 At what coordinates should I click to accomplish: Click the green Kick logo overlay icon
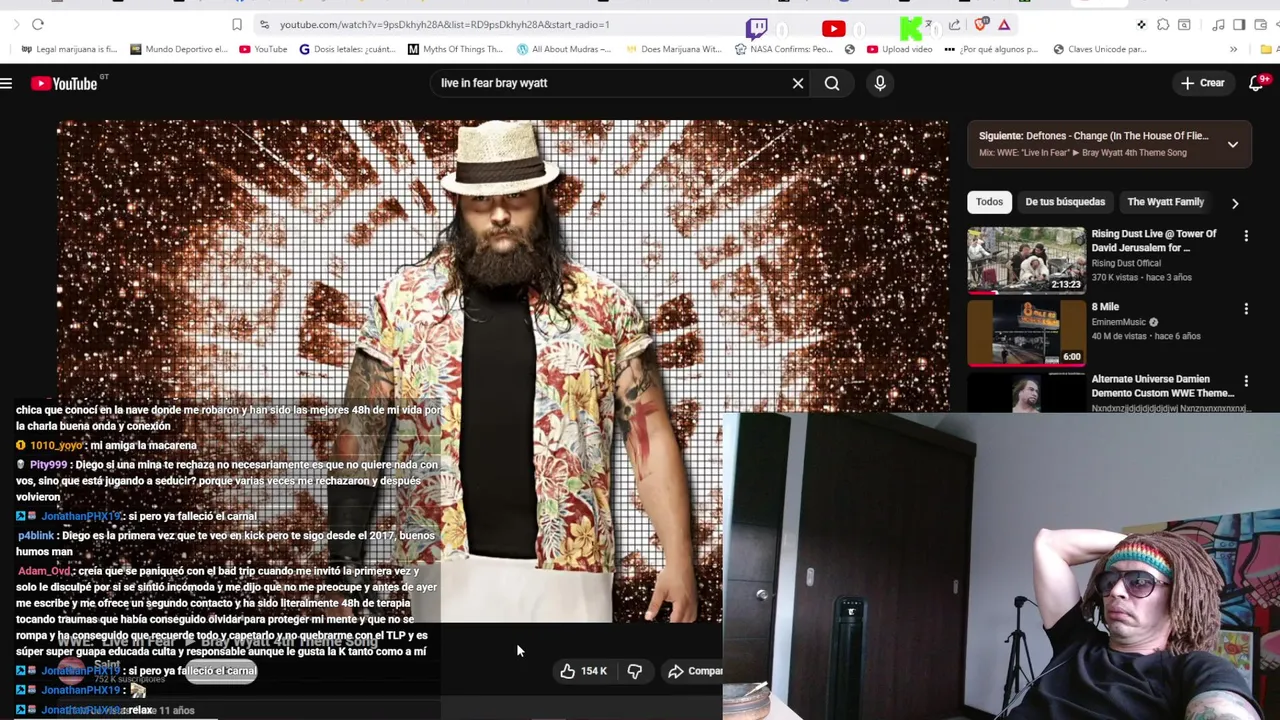pos(910,28)
